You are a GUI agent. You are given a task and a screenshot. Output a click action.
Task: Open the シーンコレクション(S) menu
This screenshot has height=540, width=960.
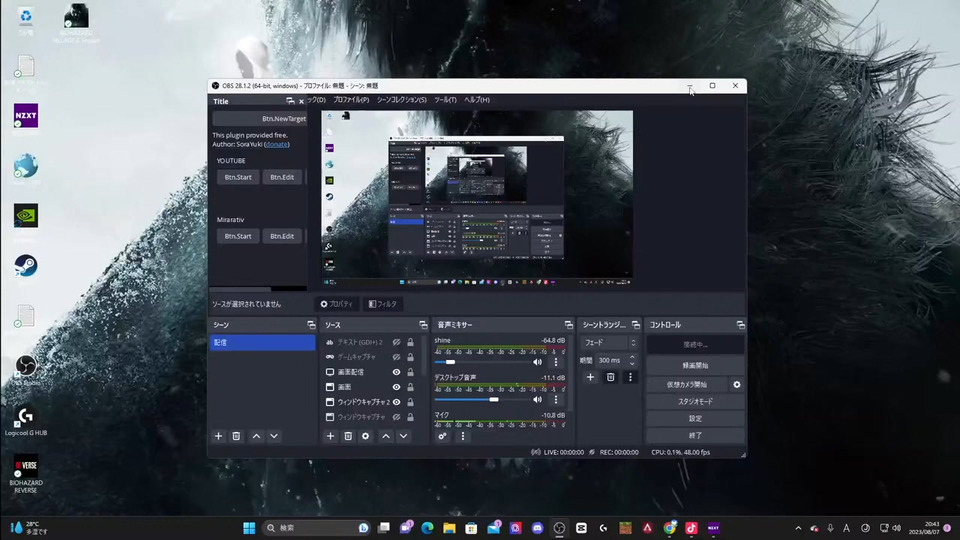[401, 100]
